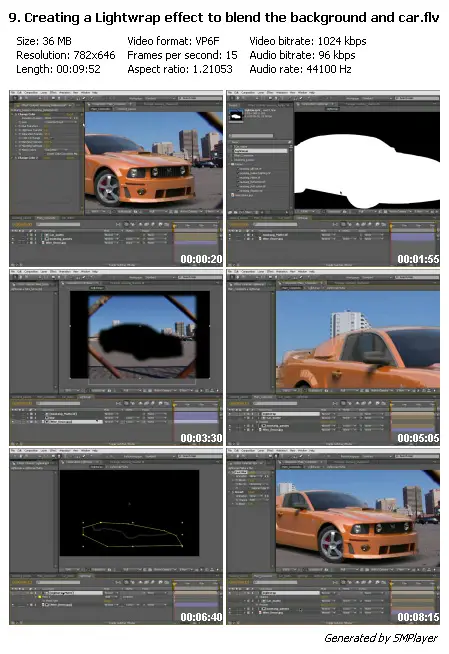Click the "Length: 00:09:52" text
Viewport: 449px width, 654px height.
click(x=58, y=69)
